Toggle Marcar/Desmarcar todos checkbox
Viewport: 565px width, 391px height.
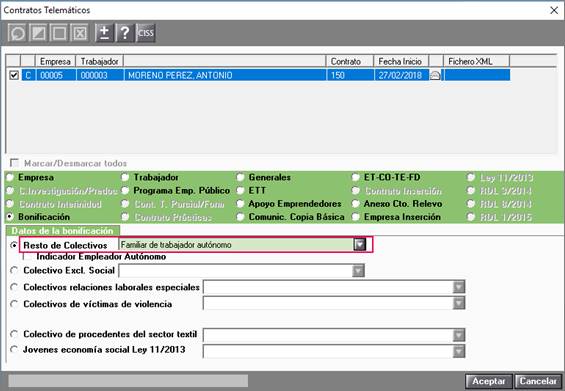(14, 163)
